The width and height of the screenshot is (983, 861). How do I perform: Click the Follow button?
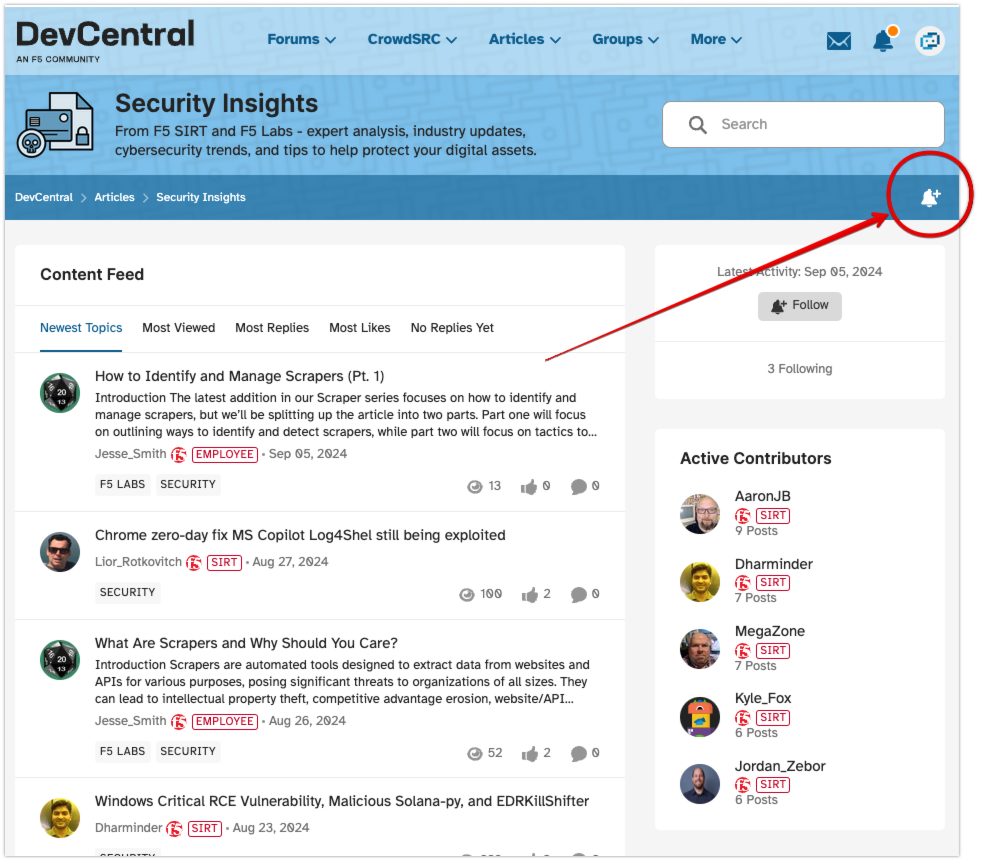coord(799,306)
